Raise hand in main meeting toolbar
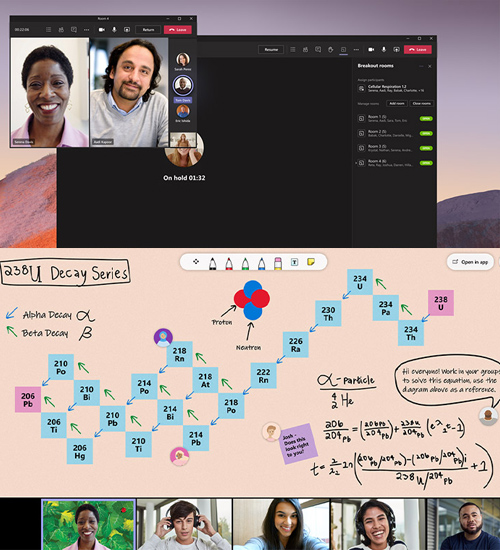This screenshot has width=500, height=550. click(331, 49)
